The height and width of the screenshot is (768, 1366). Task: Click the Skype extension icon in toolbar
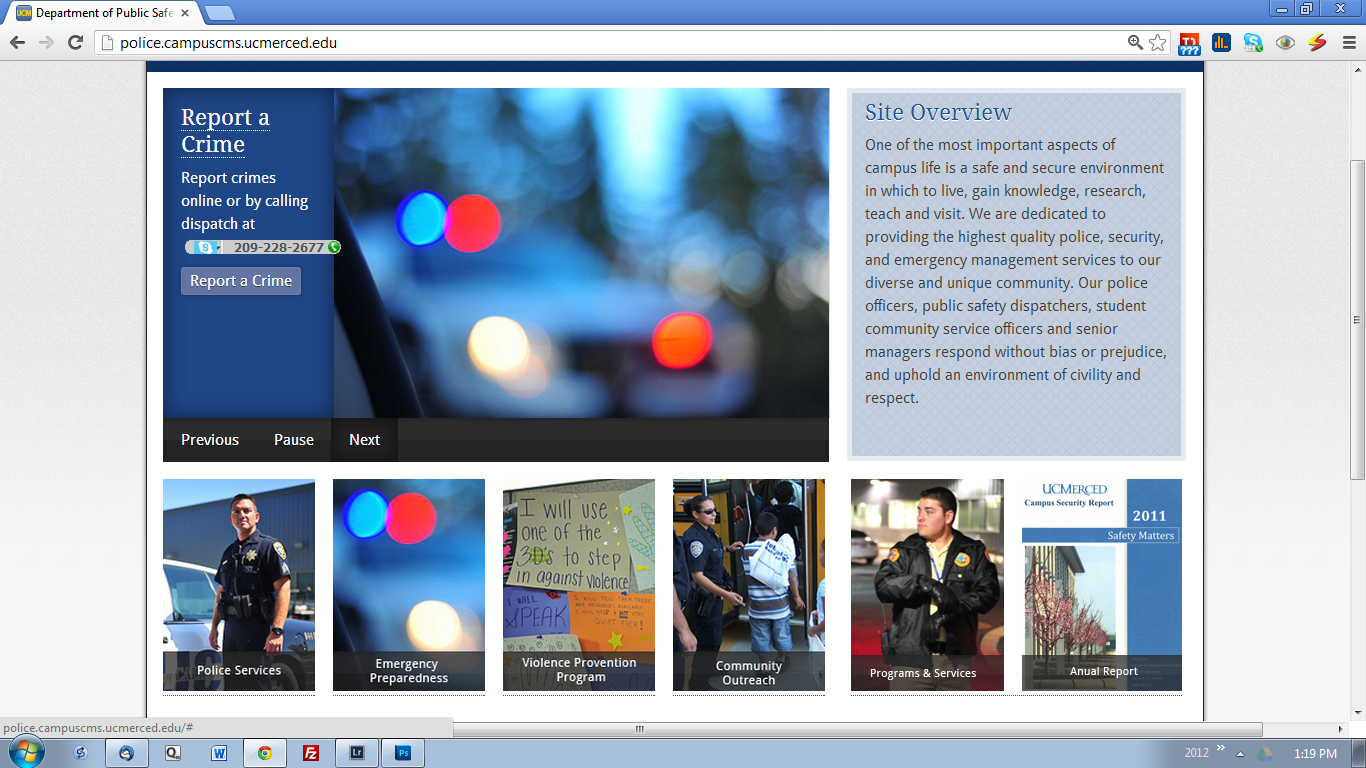(x=1253, y=42)
